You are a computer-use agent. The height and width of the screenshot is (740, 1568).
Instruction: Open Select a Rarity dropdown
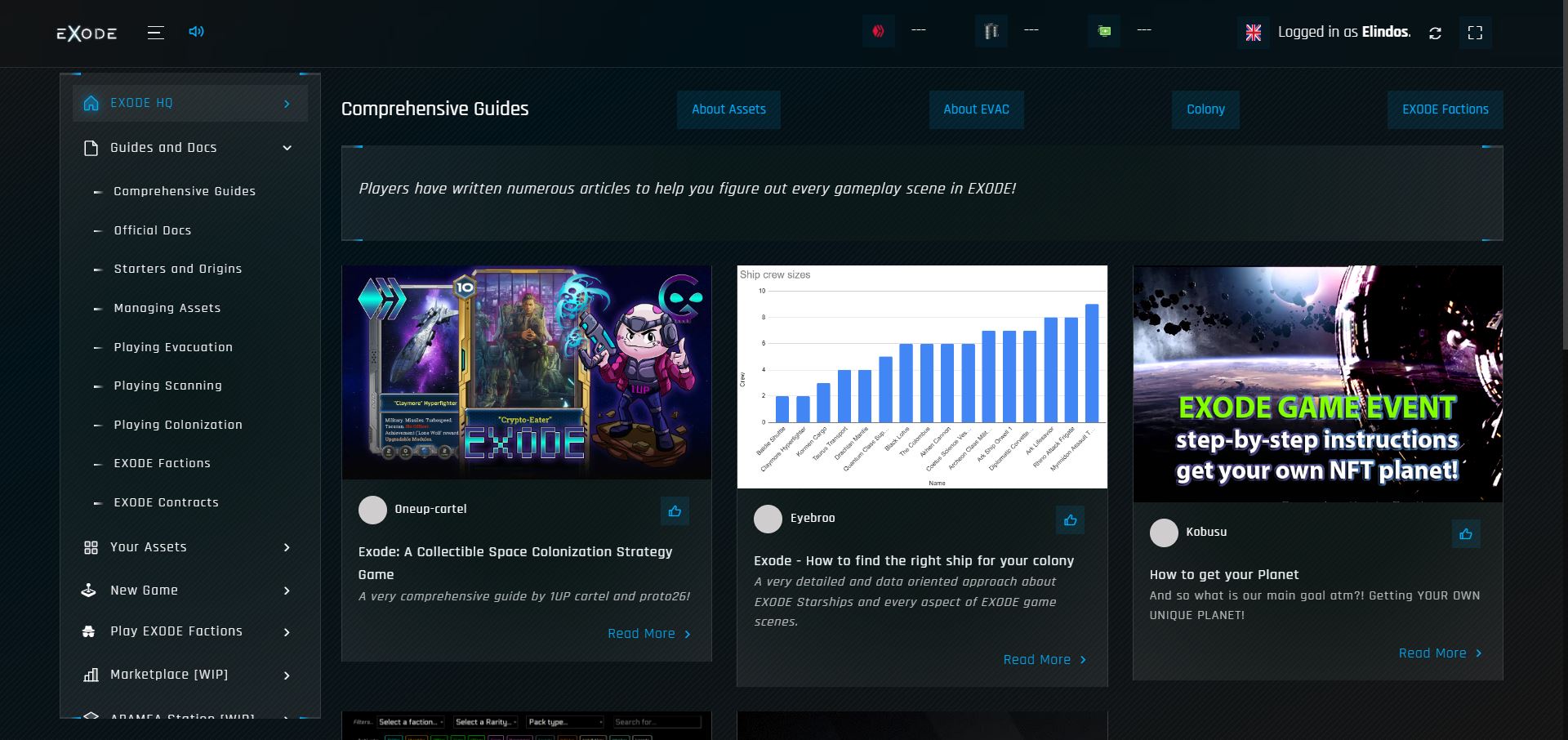click(487, 722)
